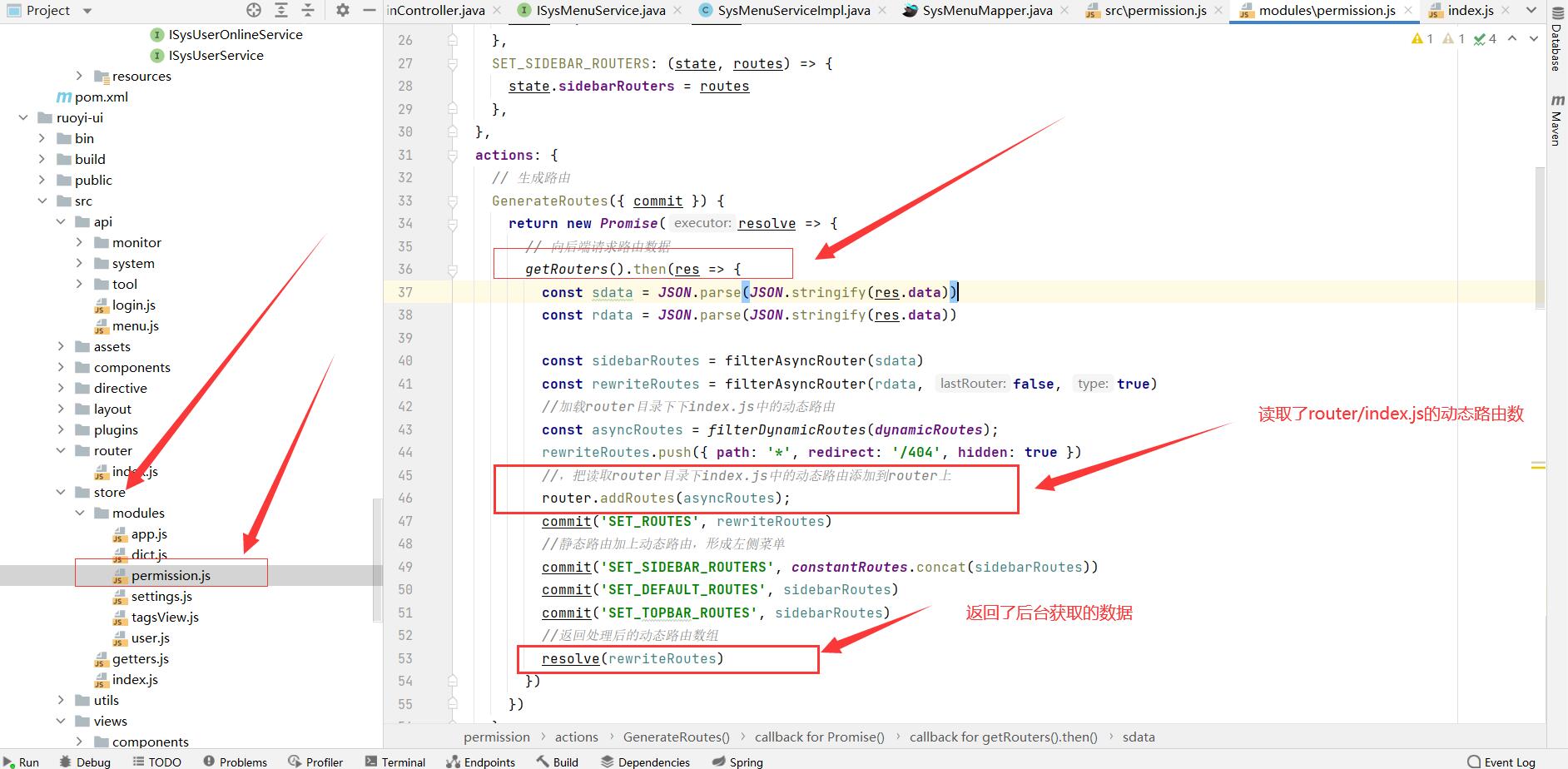Select login.js in api folder

[x=133, y=305]
